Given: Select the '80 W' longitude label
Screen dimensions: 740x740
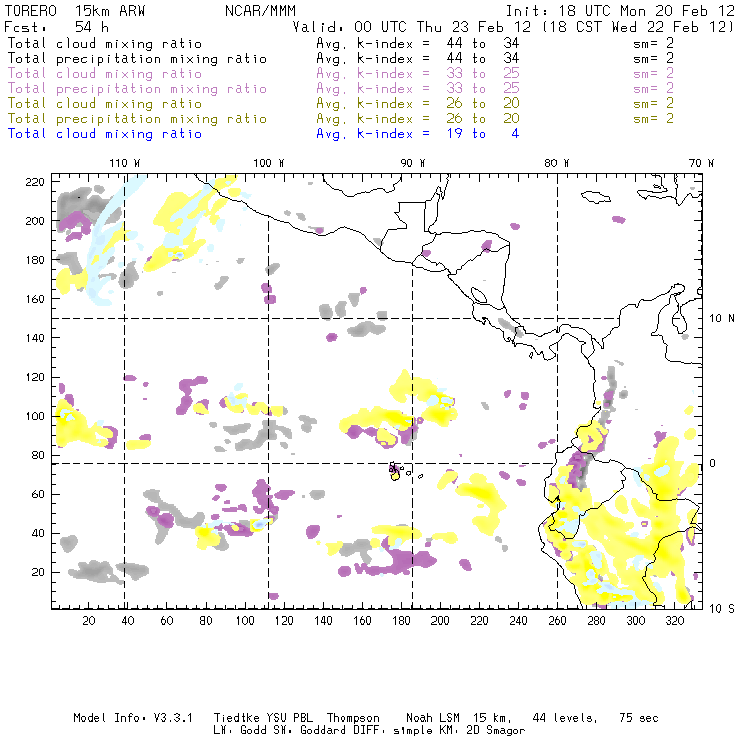Looking at the screenshot, I should 556,163.
